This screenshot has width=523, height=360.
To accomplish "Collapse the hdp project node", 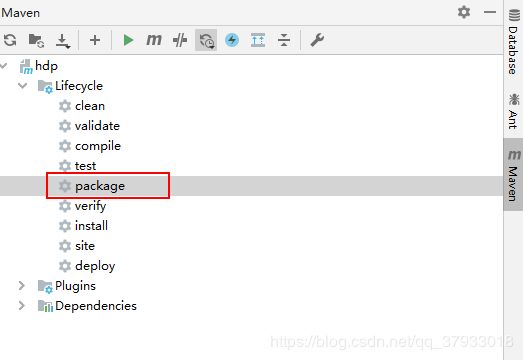I will 4,65.
